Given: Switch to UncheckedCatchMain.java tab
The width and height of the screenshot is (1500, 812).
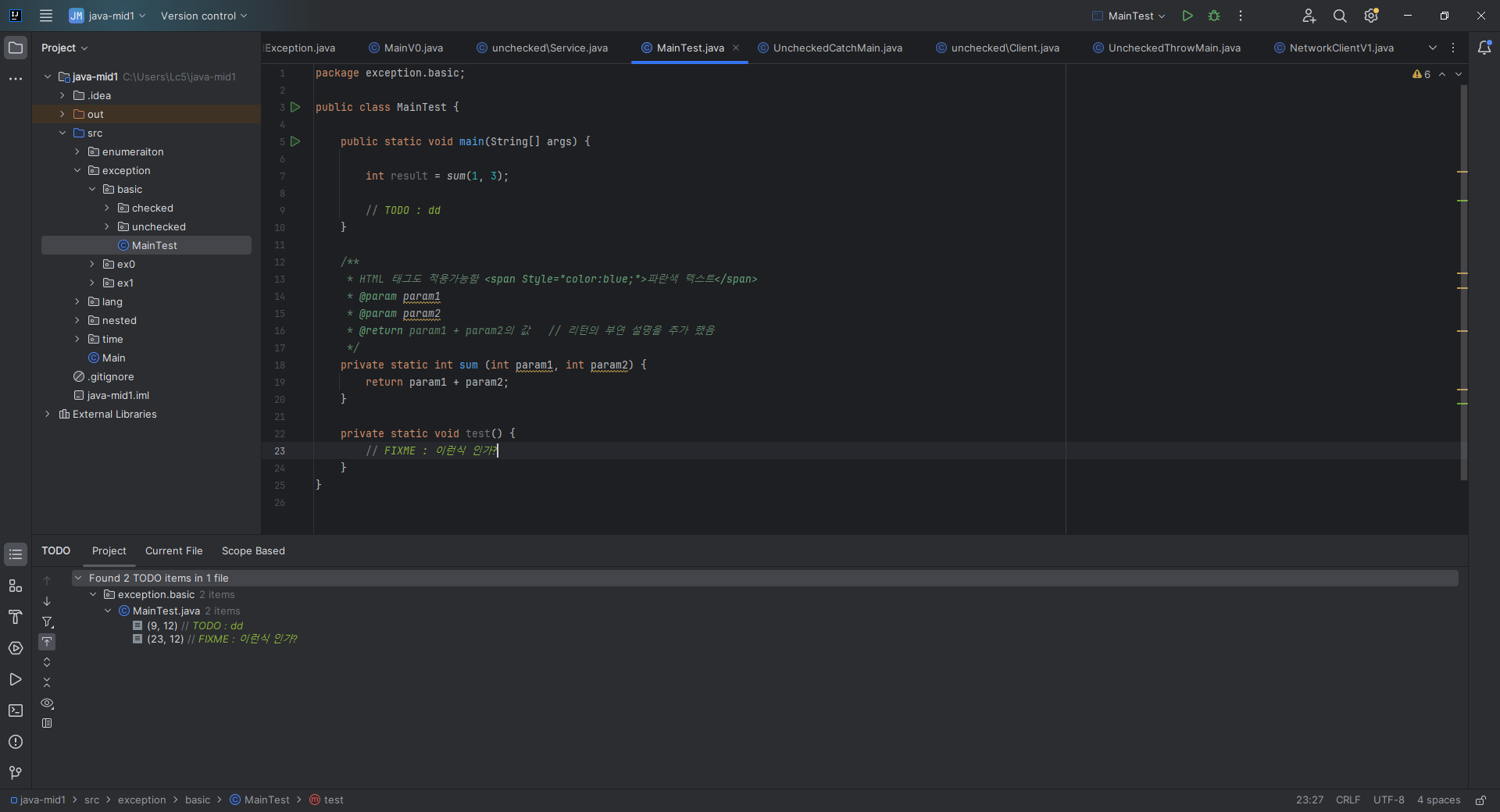Looking at the screenshot, I should click(830, 48).
